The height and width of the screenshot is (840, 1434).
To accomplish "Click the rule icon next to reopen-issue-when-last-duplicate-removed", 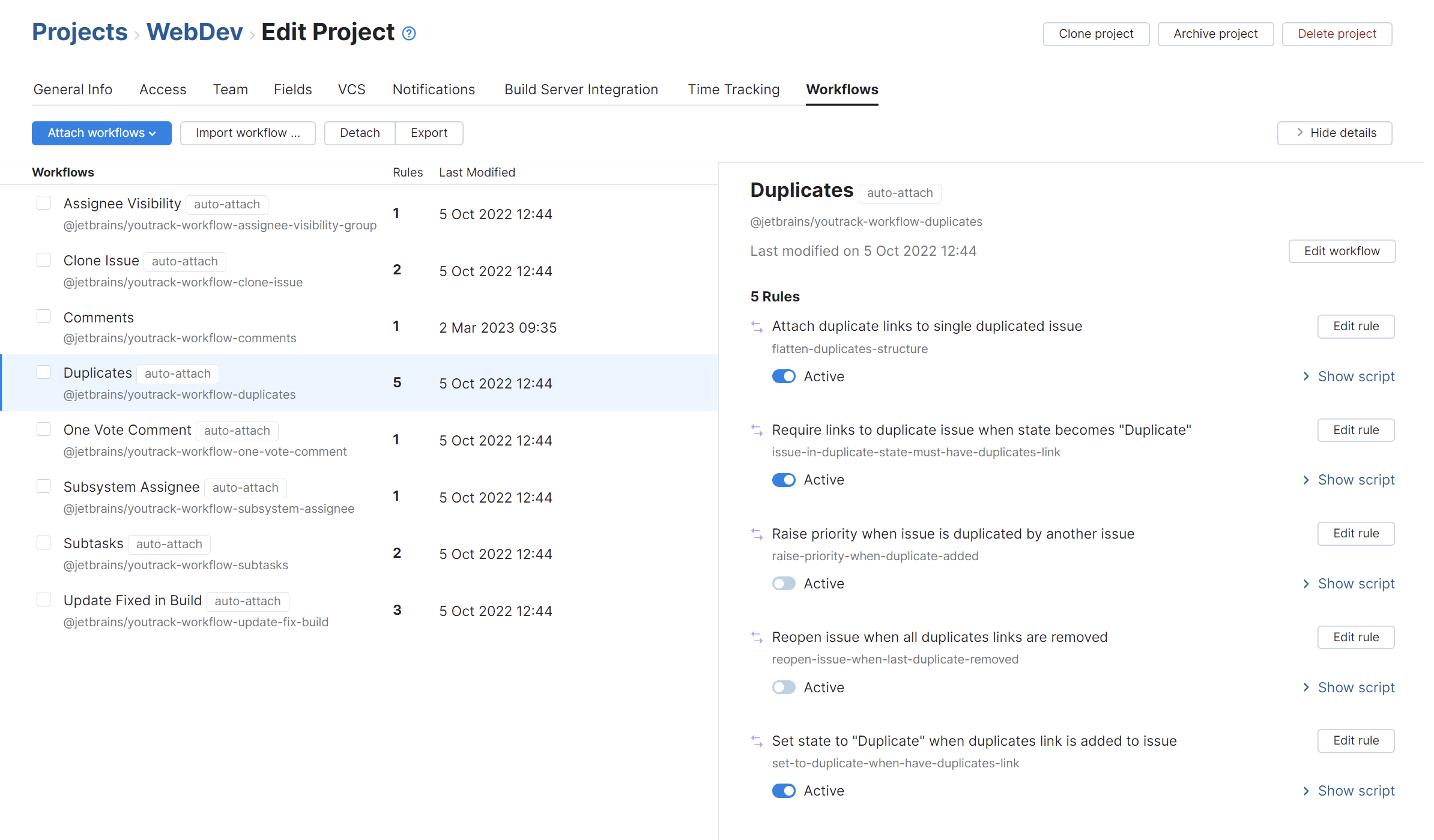I will point(756,637).
